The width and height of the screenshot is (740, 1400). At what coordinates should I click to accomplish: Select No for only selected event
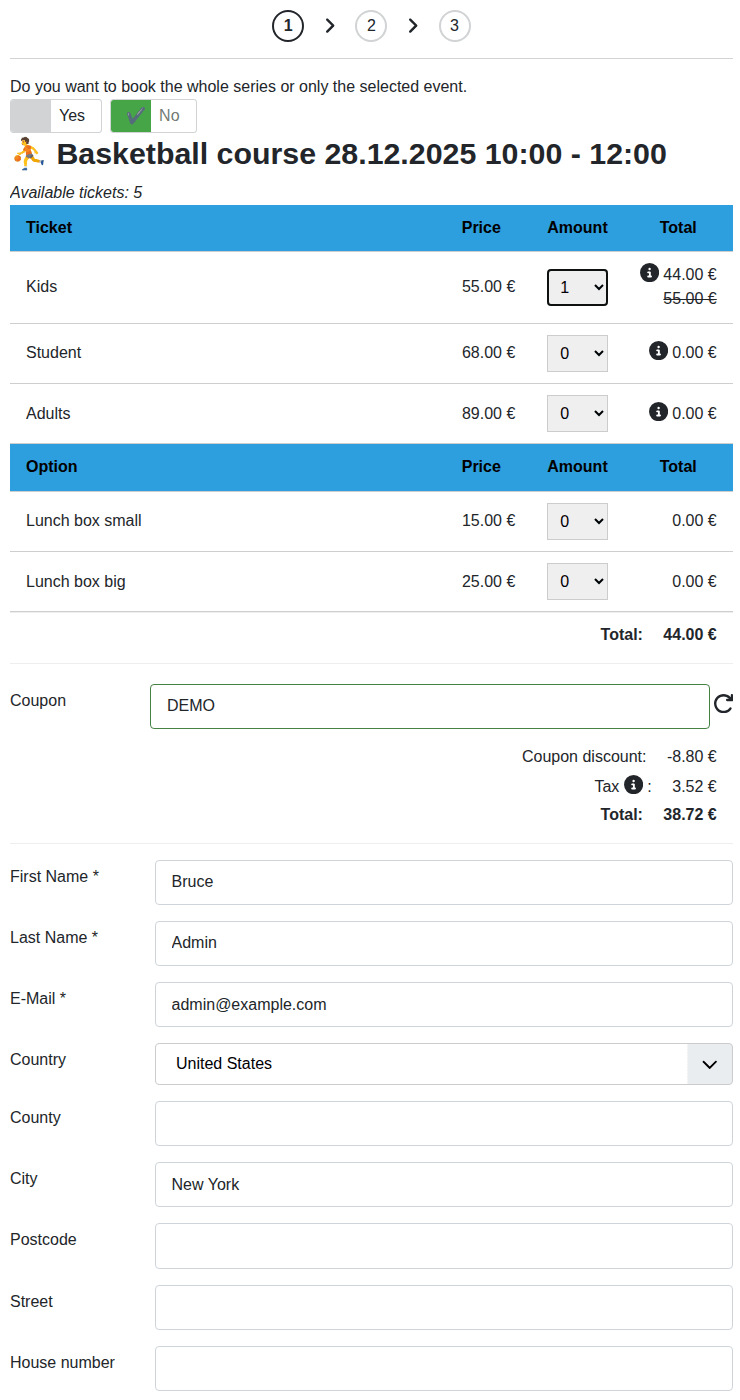153,116
